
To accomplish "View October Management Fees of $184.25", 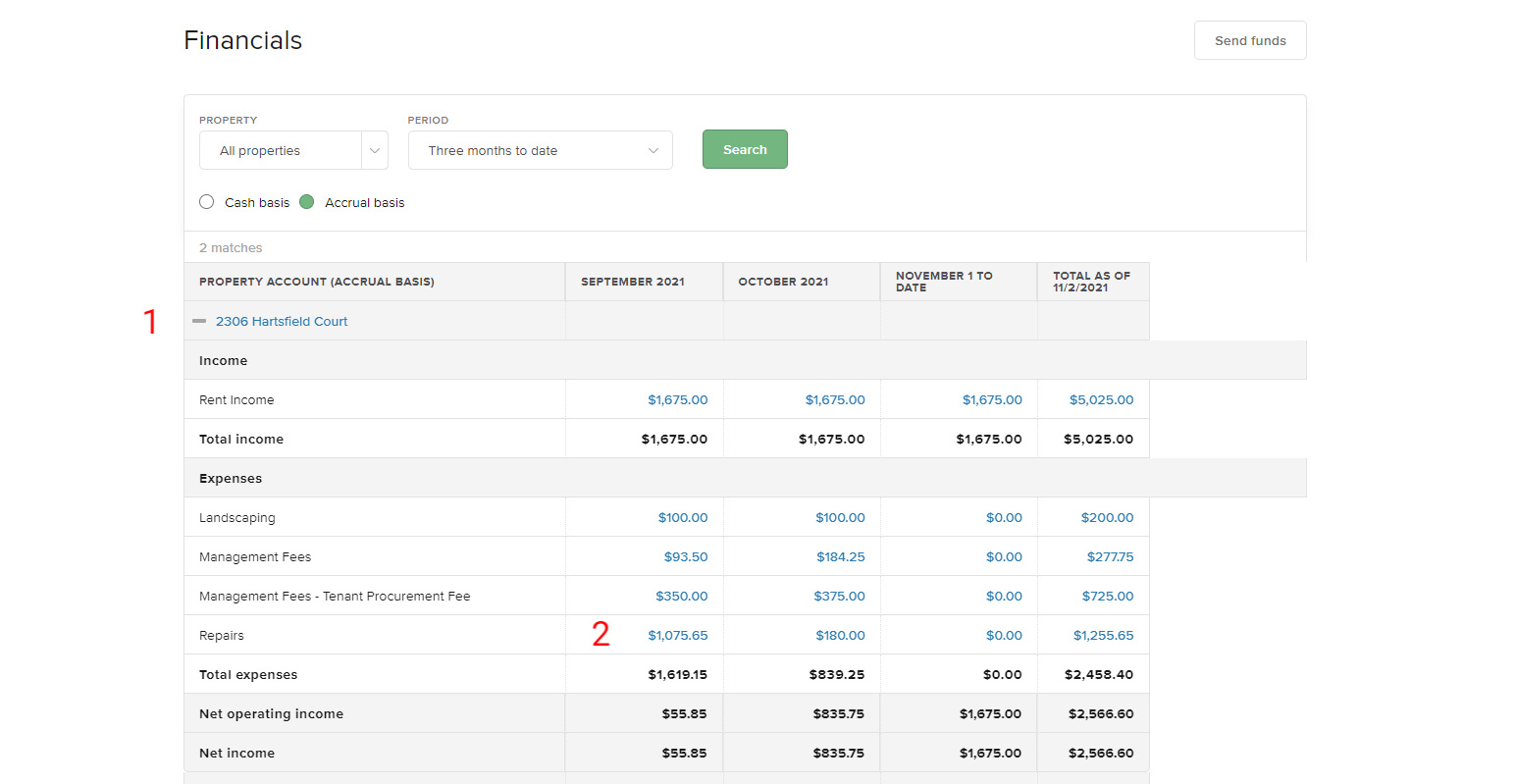I will (840, 556).
